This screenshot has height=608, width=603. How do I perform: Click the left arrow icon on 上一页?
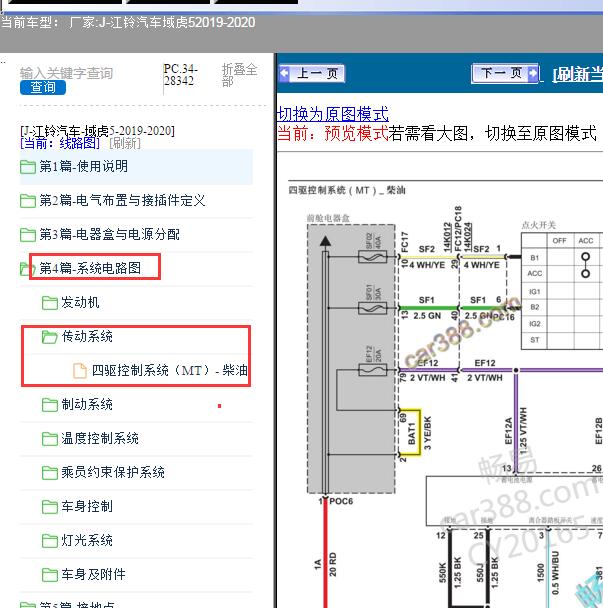pos(284,73)
